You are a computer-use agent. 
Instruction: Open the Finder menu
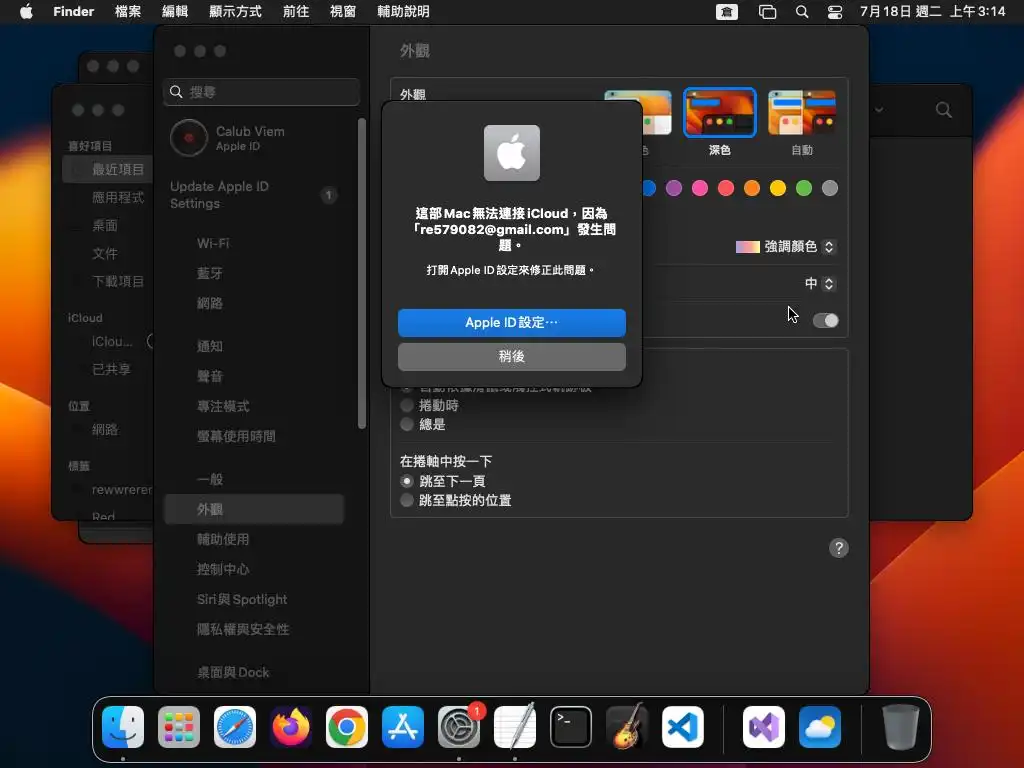[74, 12]
